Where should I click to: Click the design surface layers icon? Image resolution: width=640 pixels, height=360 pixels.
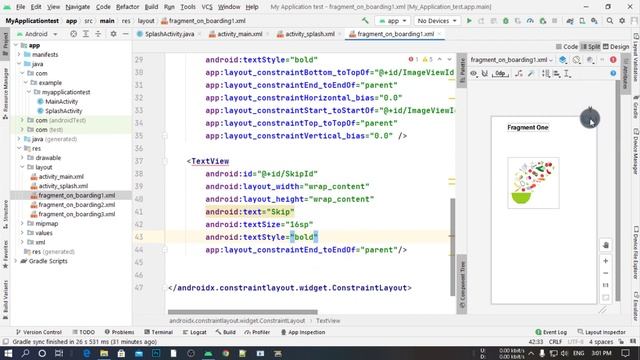click(563, 60)
